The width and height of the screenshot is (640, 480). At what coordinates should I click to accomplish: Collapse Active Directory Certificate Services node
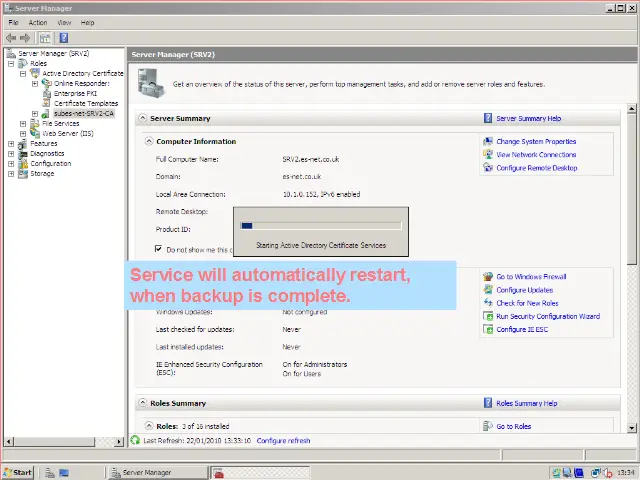[23, 73]
